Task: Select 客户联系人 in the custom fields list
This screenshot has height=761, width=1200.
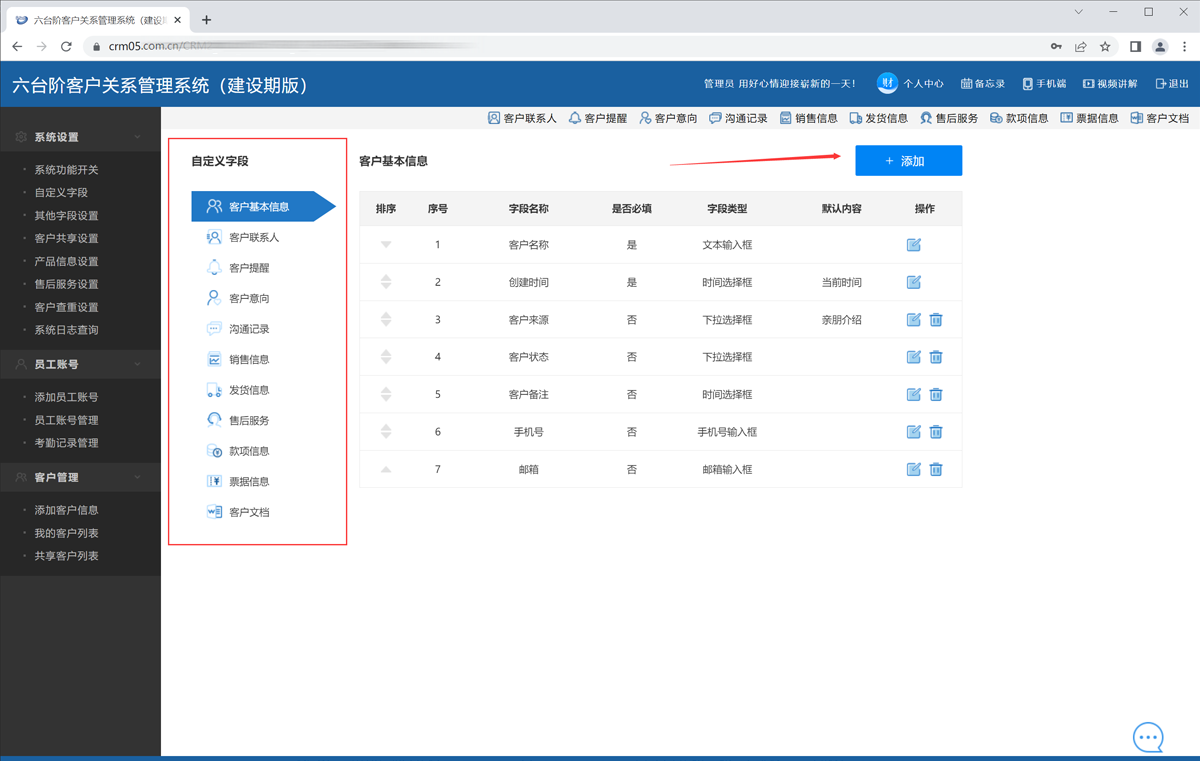Action: coord(243,238)
